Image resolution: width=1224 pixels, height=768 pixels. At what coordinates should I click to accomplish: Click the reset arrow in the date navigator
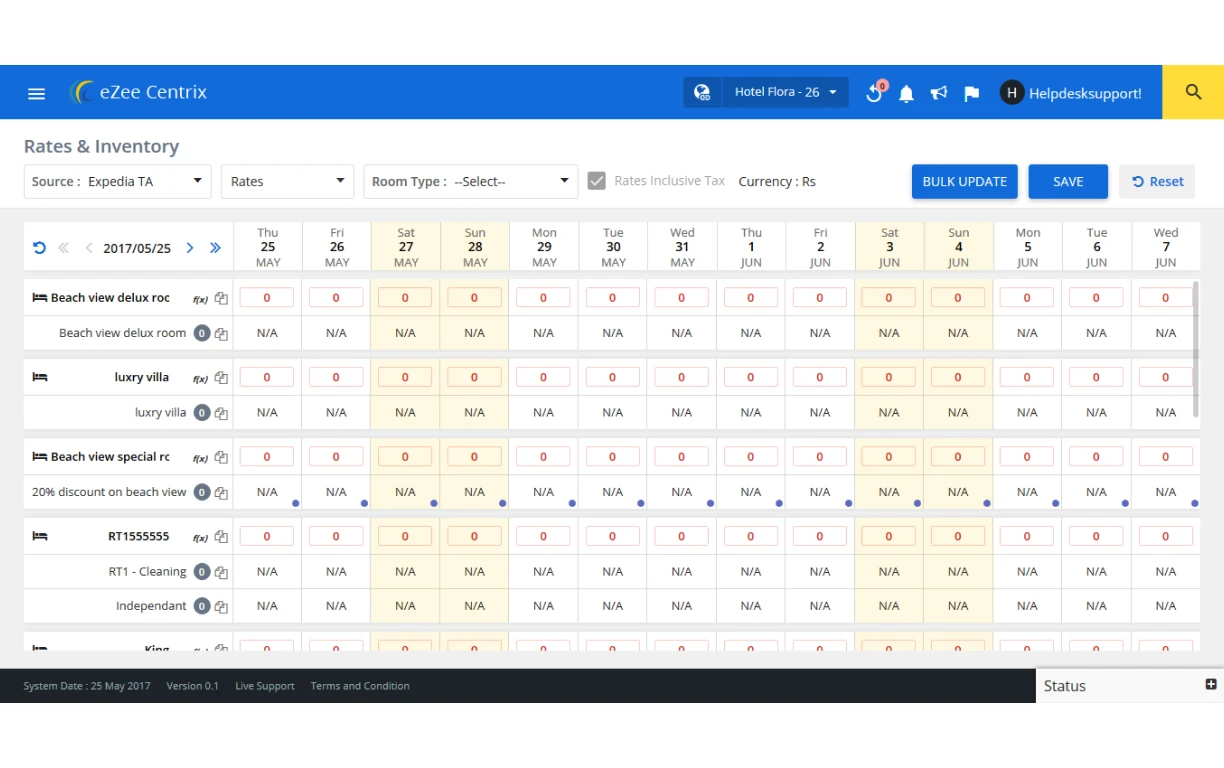(x=39, y=247)
